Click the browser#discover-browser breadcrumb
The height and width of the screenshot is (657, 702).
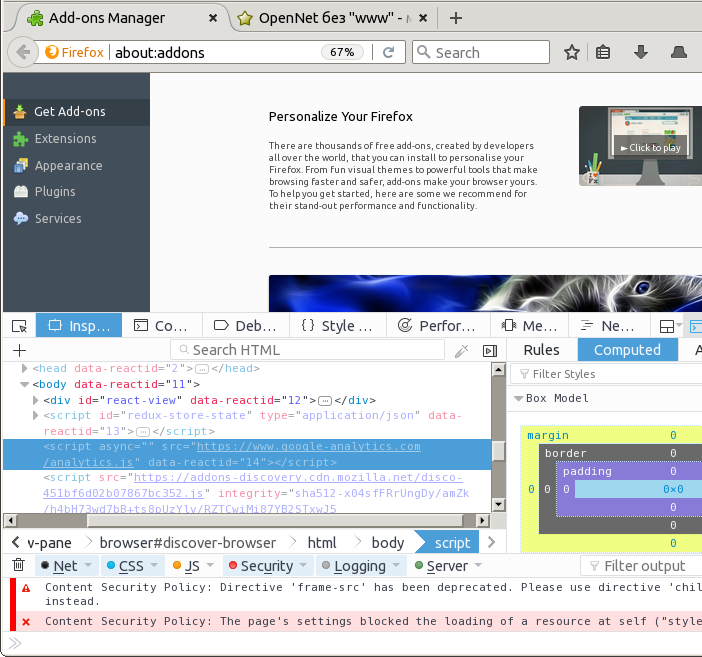pyautogui.click(x=188, y=542)
